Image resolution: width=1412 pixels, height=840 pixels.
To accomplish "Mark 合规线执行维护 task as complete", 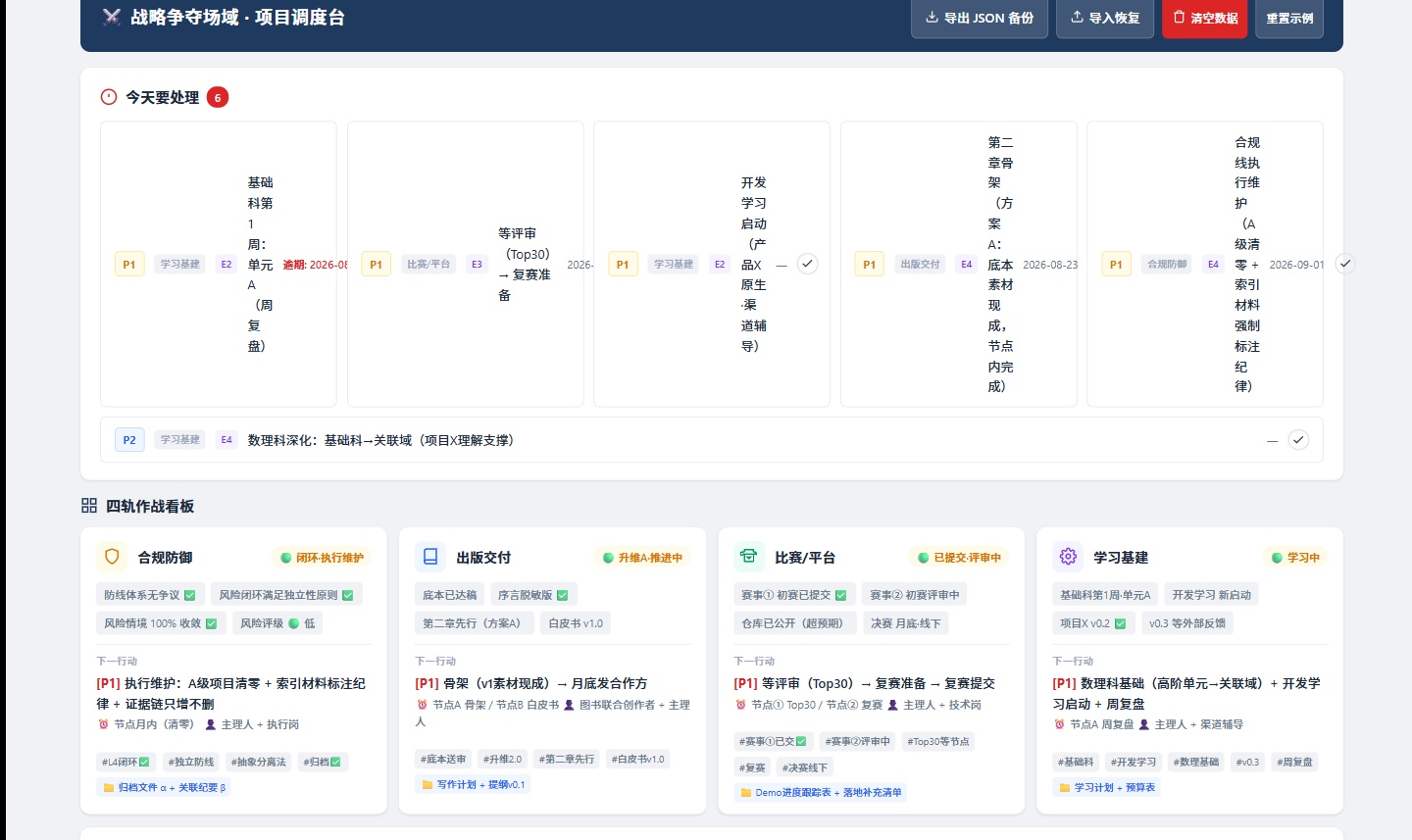I will (x=1345, y=264).
